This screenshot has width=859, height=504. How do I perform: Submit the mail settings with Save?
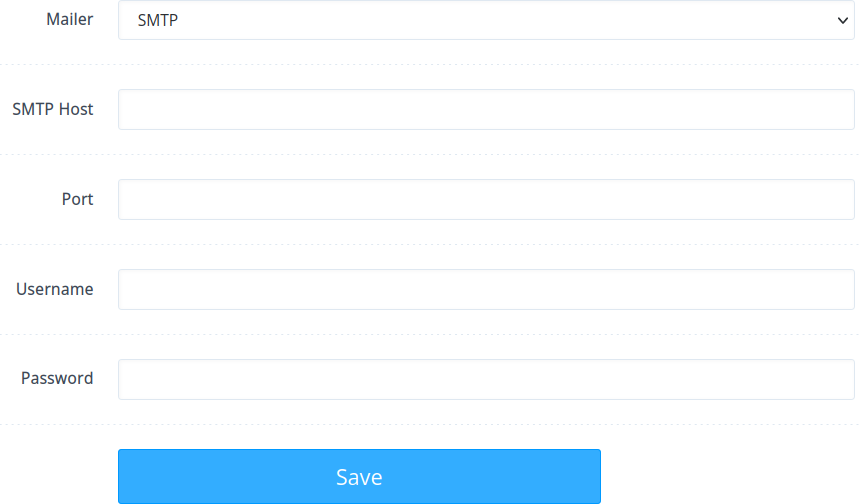point(359,477)
